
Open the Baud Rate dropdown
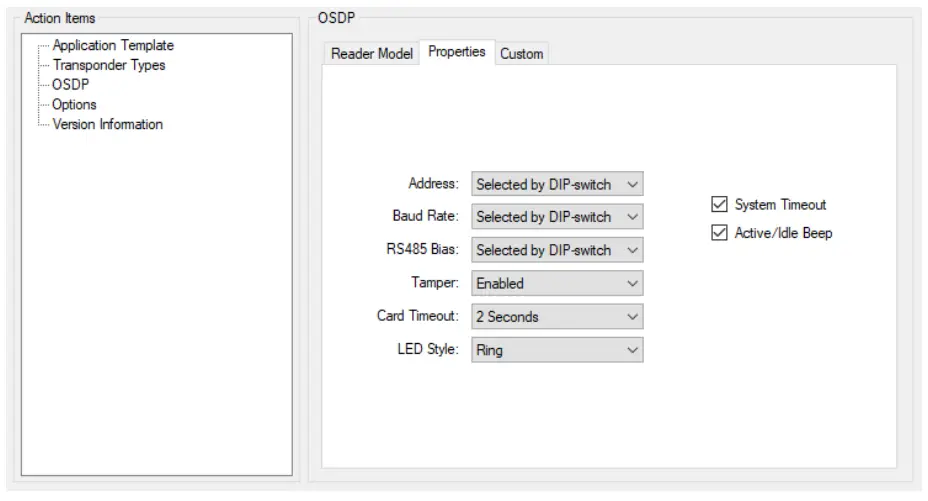556,217
